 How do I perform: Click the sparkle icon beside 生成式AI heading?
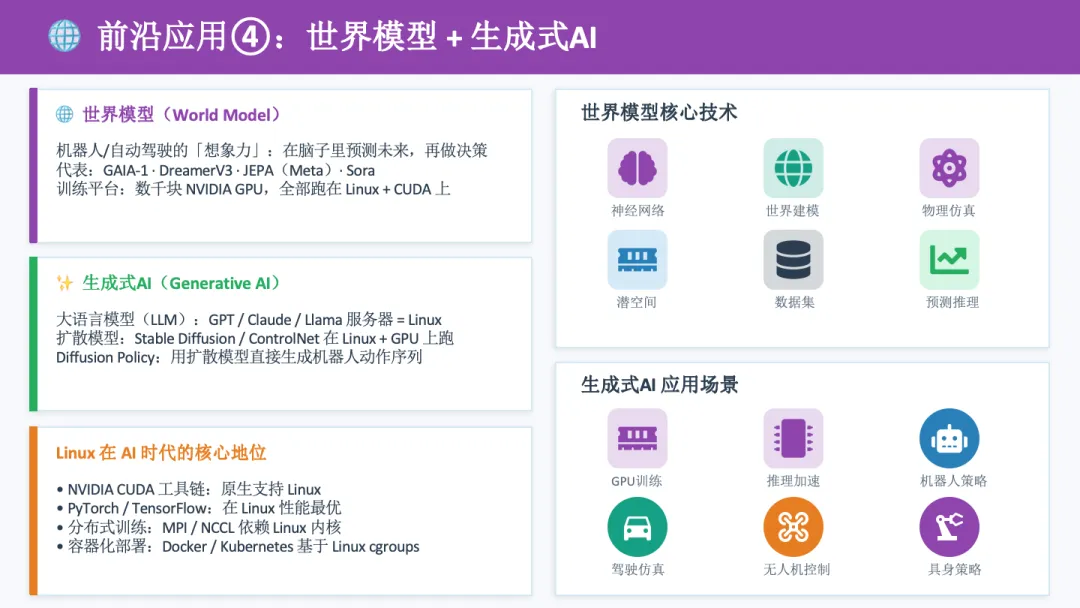(x=65, y=283)
